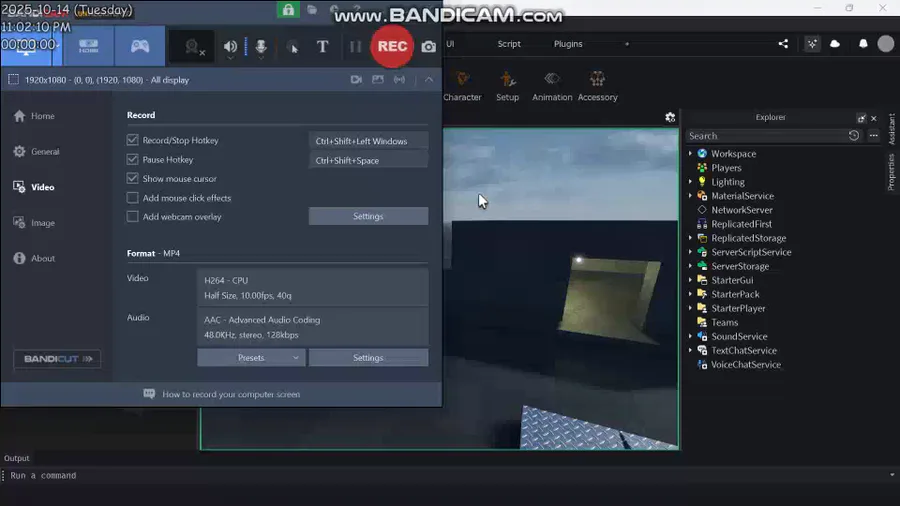
Task: Click the Setup tool in Studio ribbon
Action: point(507,86)
